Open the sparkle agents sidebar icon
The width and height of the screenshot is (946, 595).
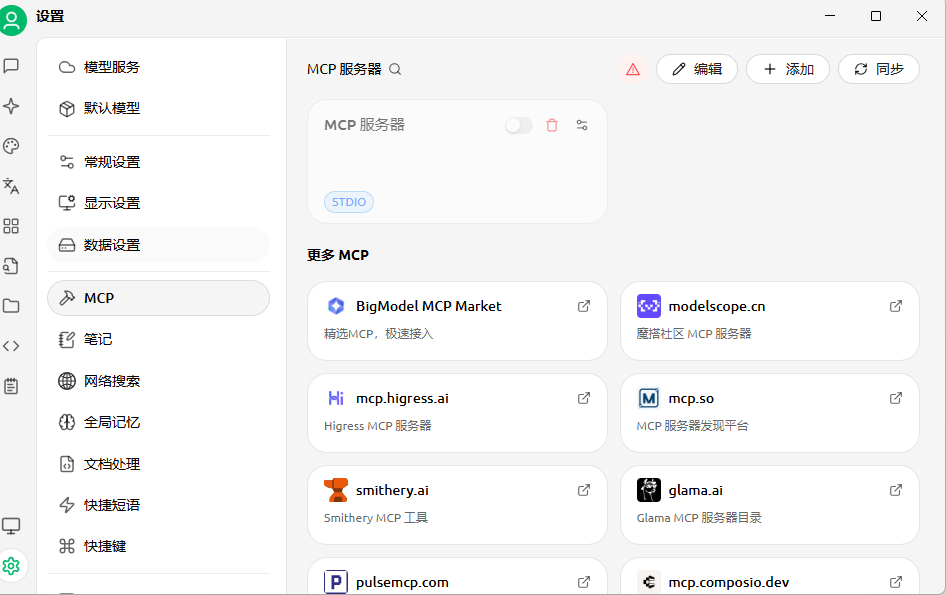[x=11, y=106]
